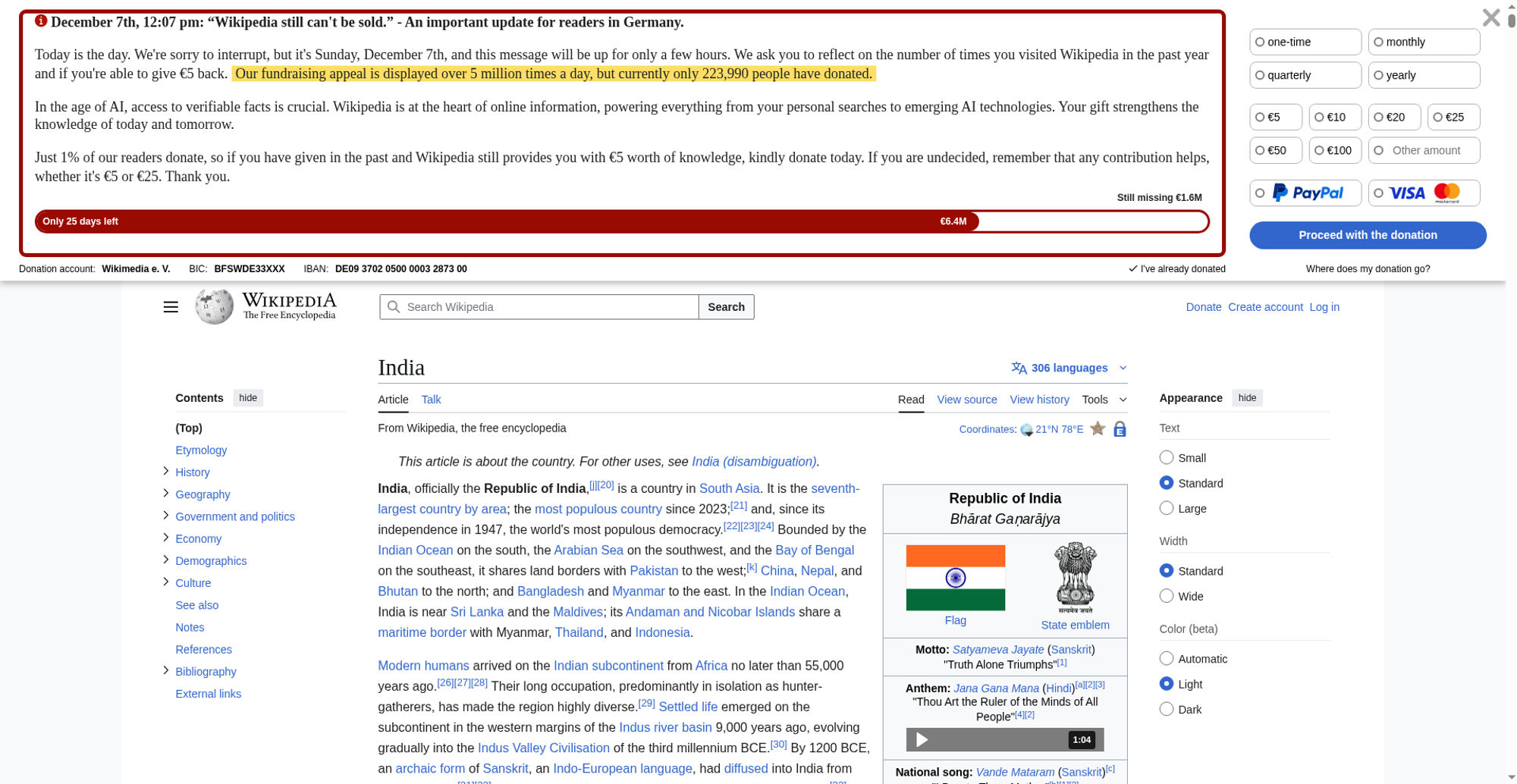Select the monthly donation option
Image resolution: width=1517 pixels, height=784 pixels.
[1379, 42]
